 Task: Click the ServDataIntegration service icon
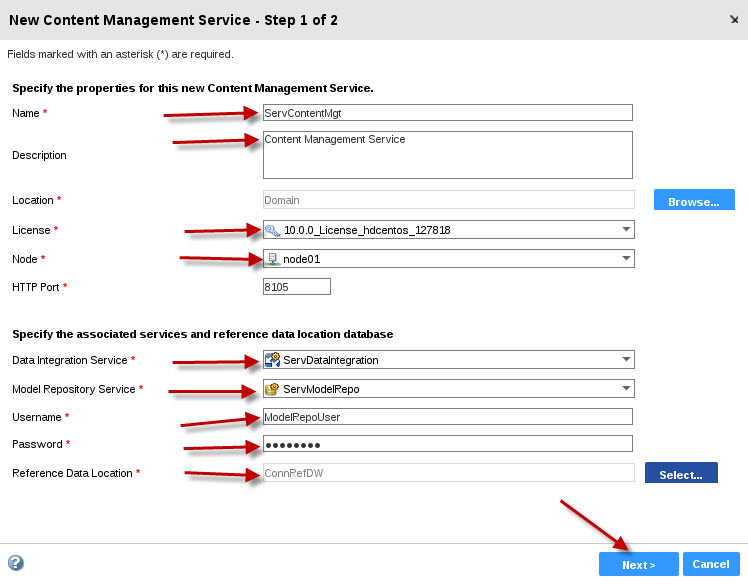tap(272, 360)
